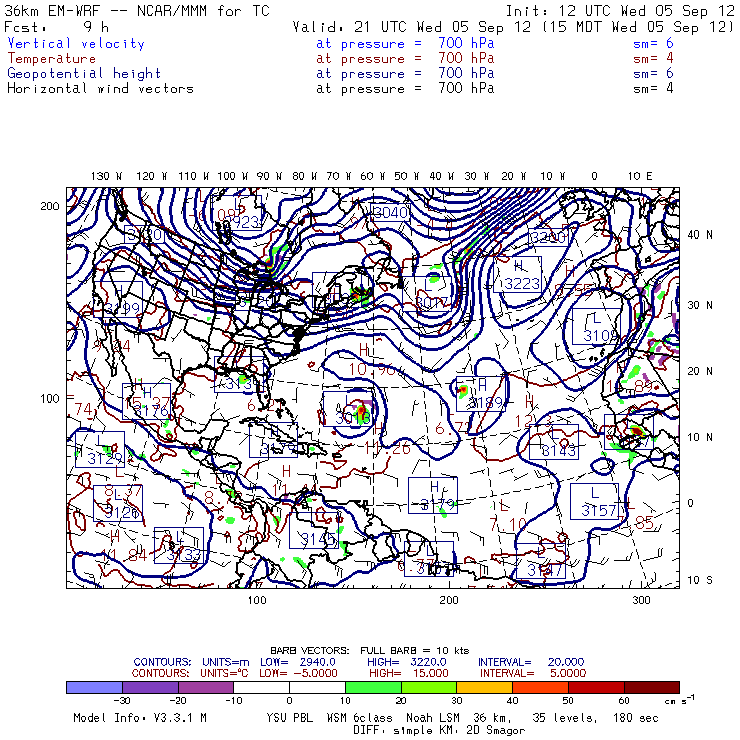Click the 'LOW= 2940.0' contour value

tap(298, 662)
